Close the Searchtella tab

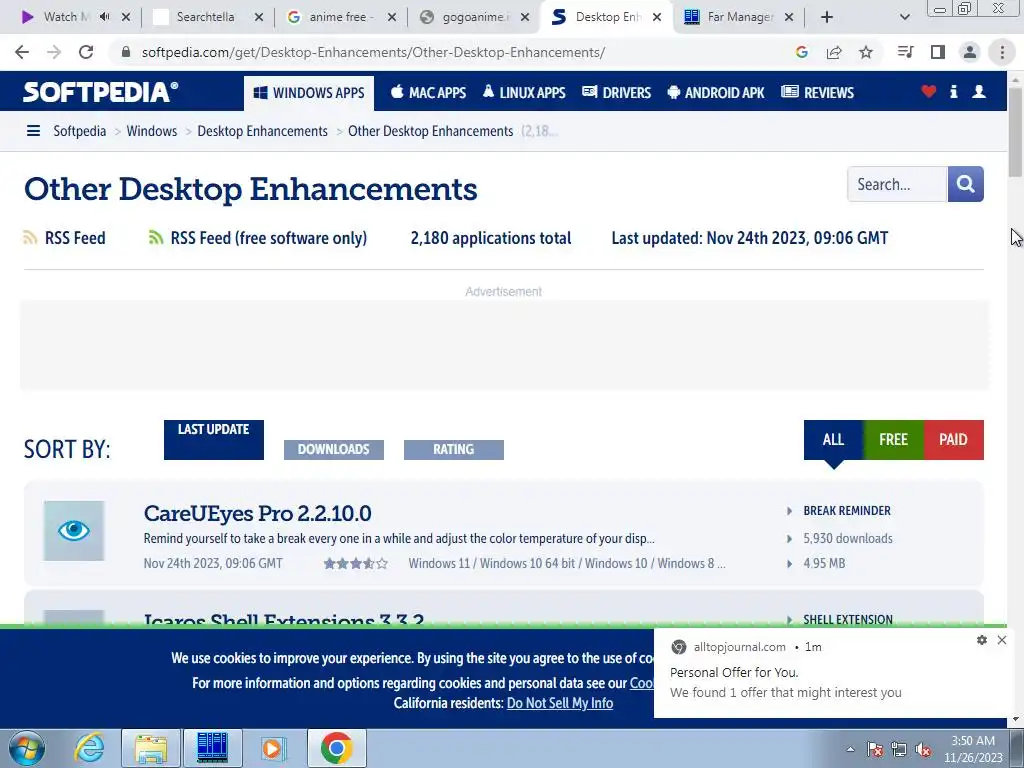259,17
